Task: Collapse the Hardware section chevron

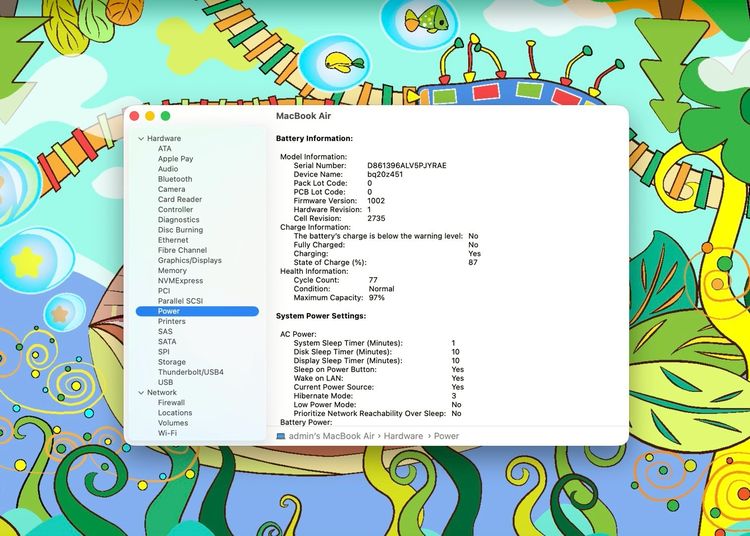Action: point(141,139)
